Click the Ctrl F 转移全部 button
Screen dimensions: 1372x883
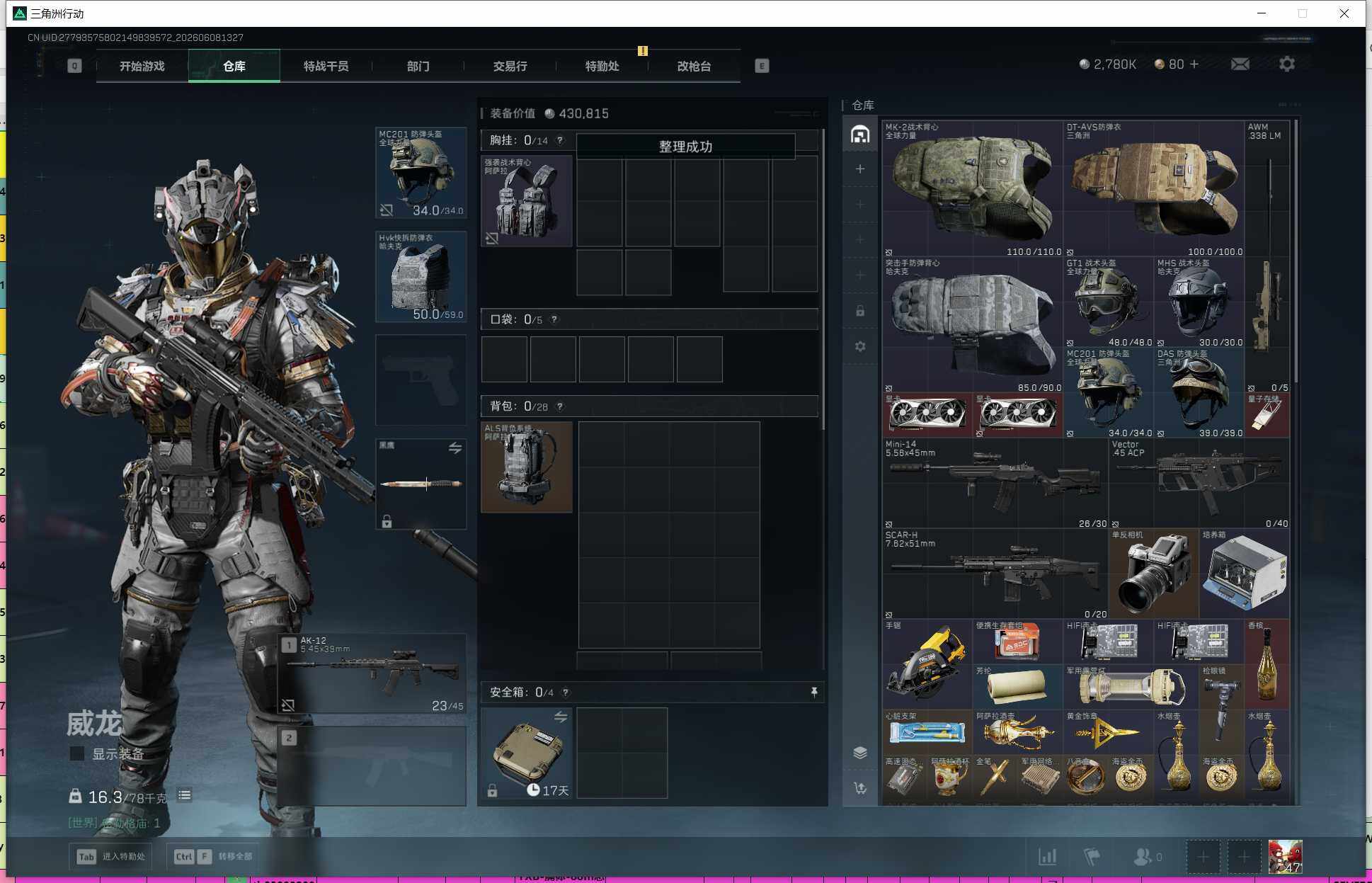point(213,856)
